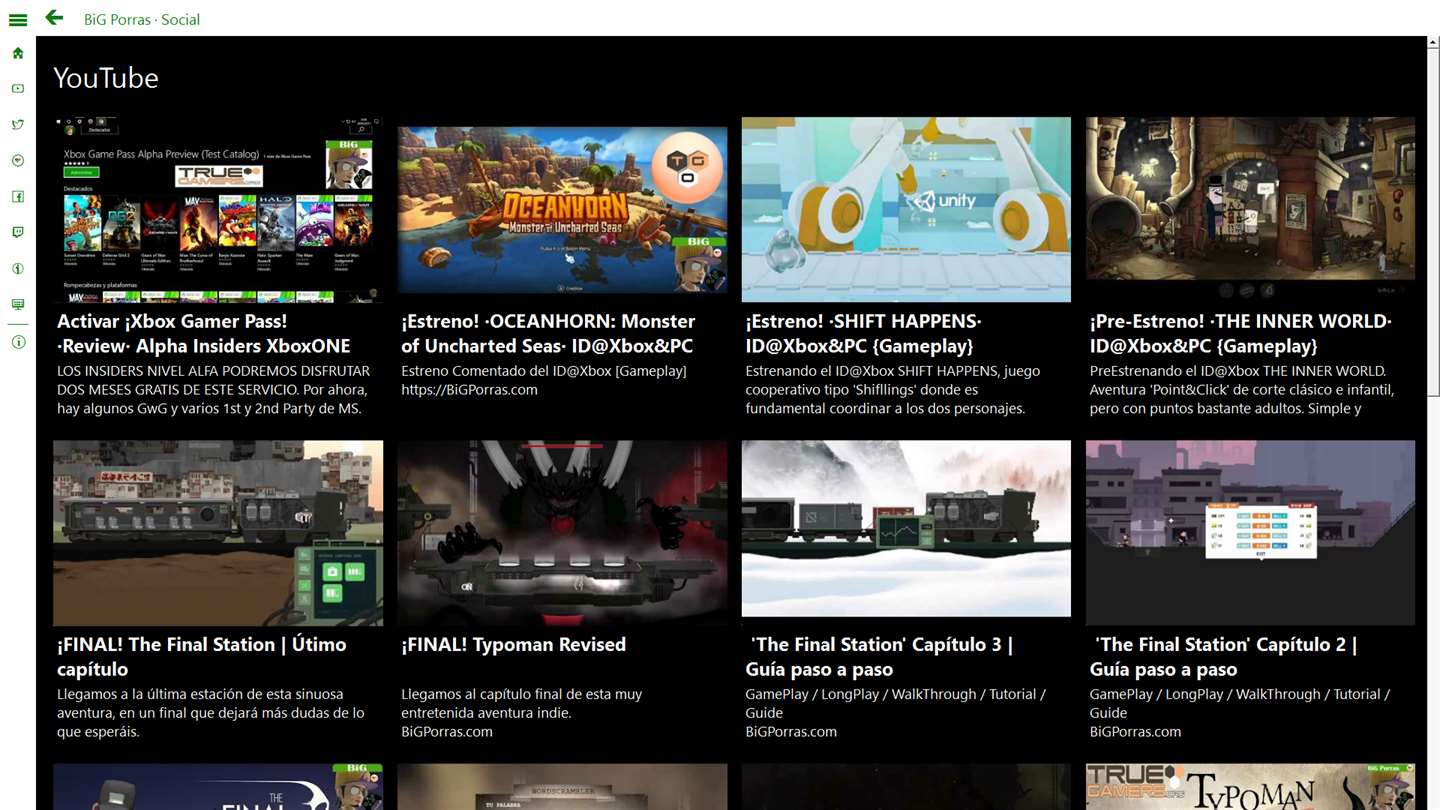Image resolution: width=1440 pixels, height=810 pixels.
Task: Open the Shift Happens unity thumbnail
Action: click(x=906, y=209)
